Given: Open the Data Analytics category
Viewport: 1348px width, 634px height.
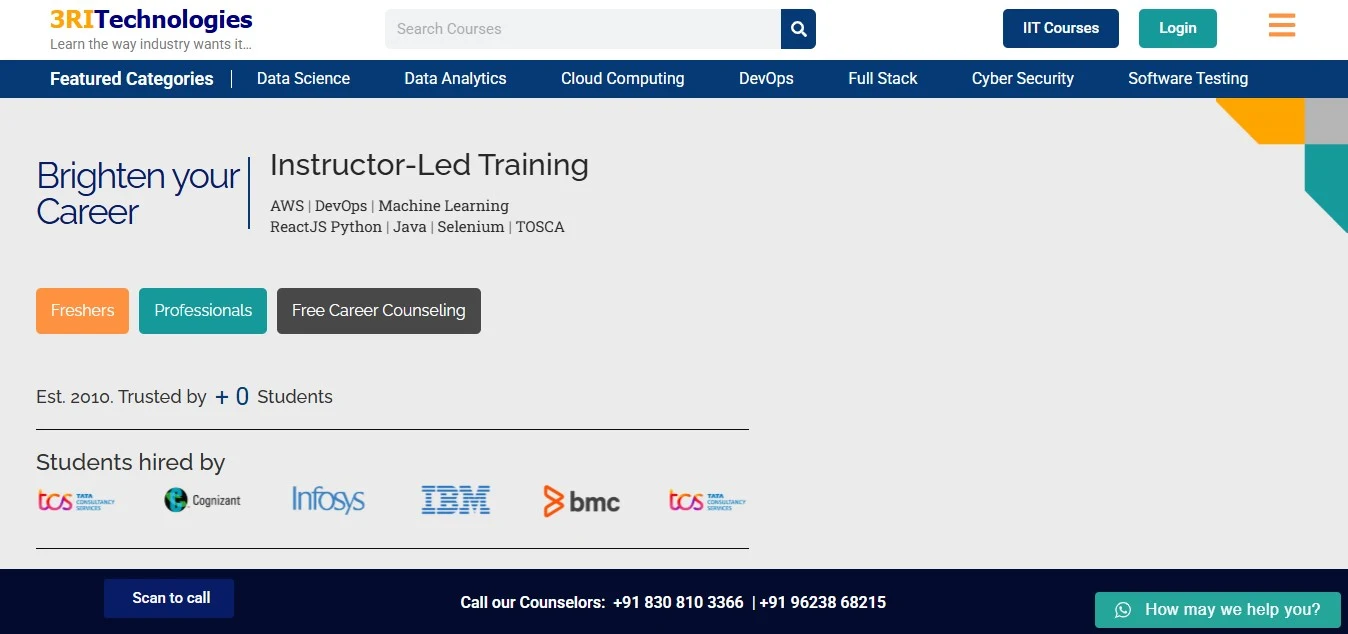Looking at the screenshot, I should [455, 79].
